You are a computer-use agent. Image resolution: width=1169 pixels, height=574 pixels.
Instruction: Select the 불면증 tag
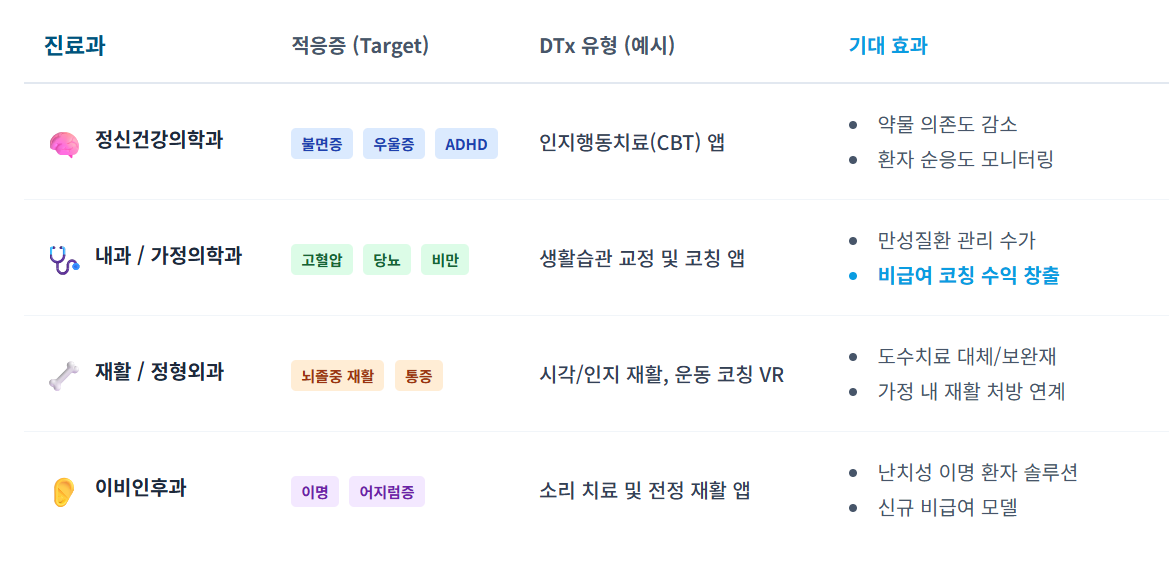(322, 144)
